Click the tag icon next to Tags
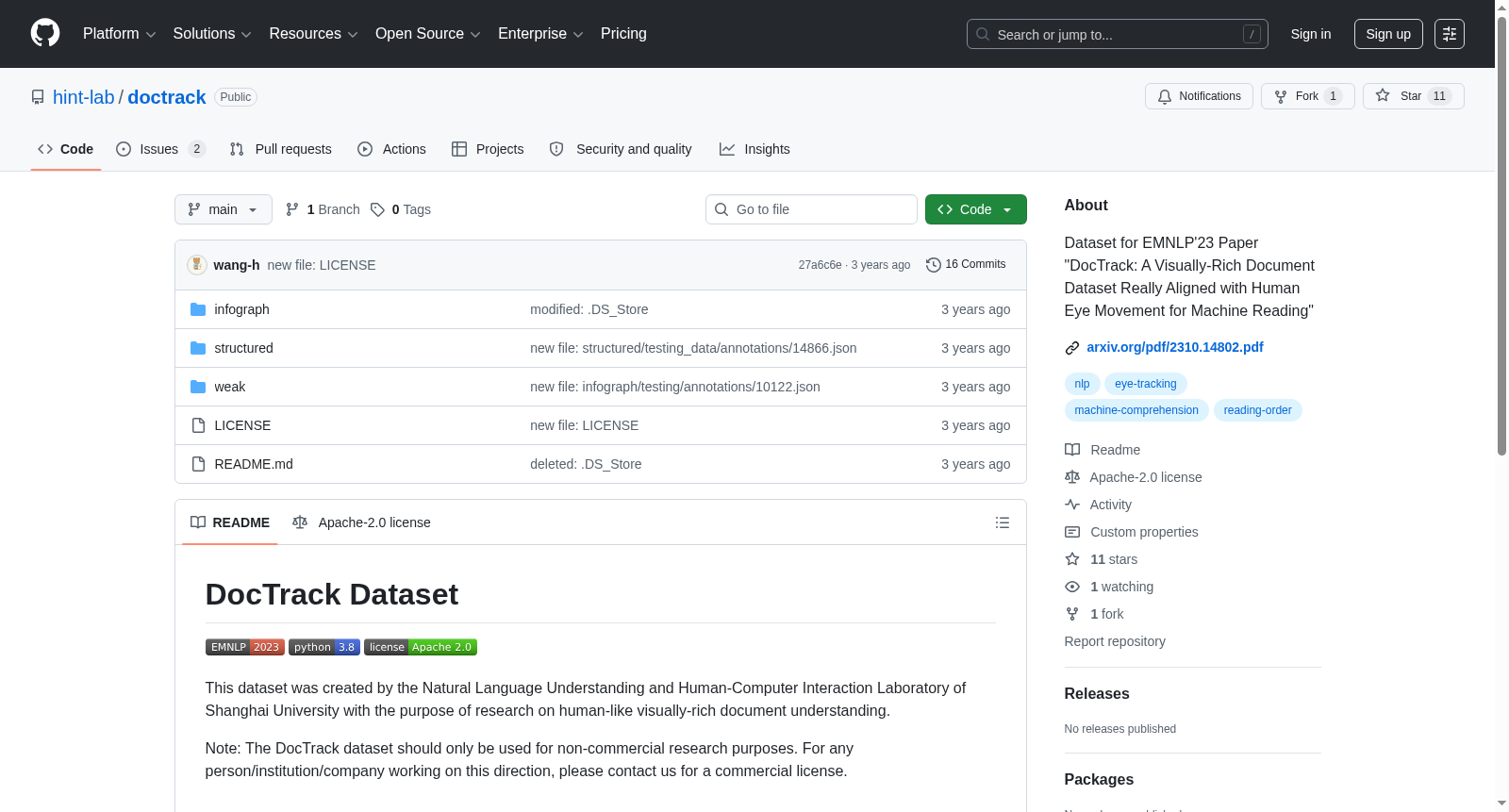Viewport: 1509px width, 812px height. [x=377, y=209]
